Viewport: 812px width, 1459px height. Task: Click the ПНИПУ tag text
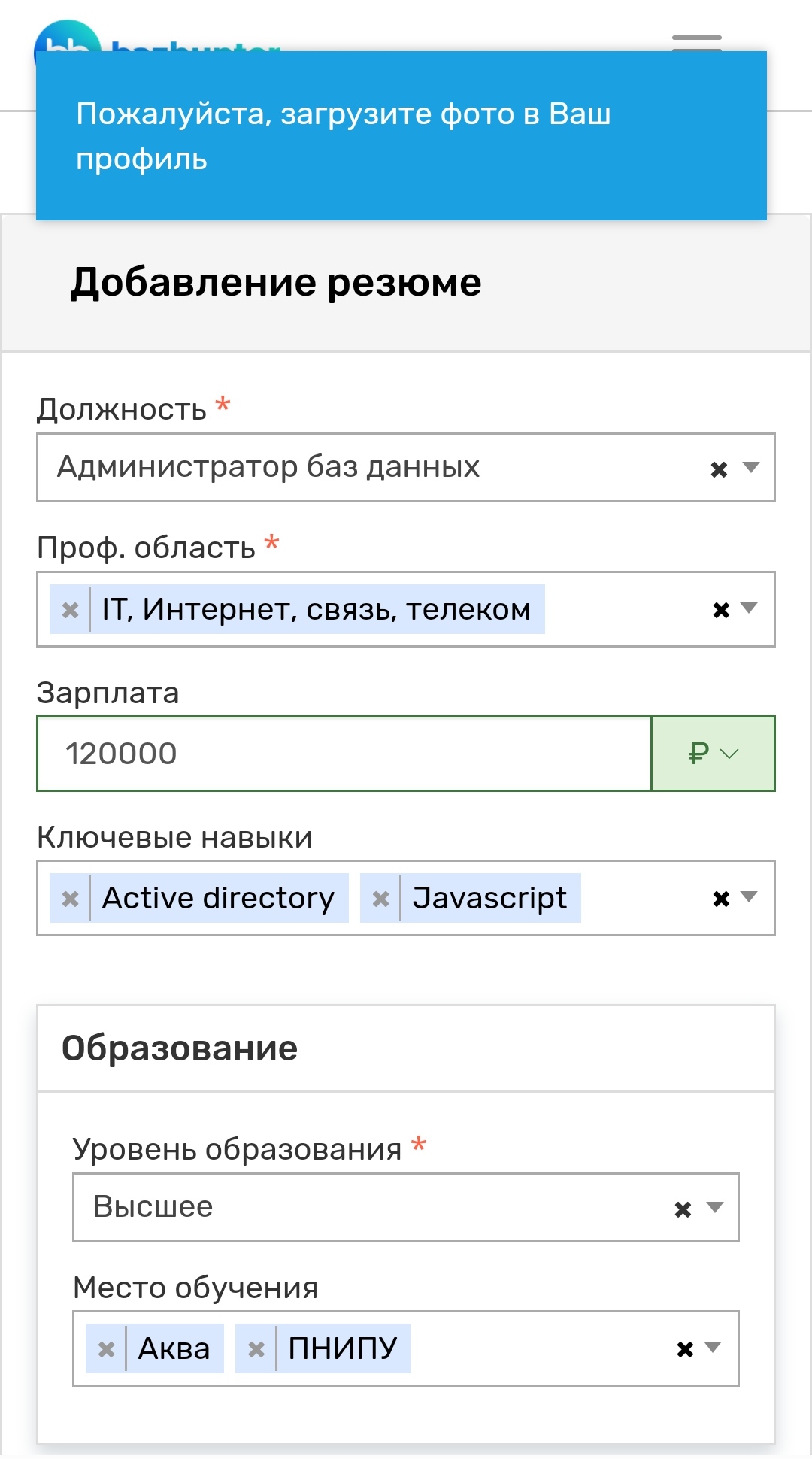(343, 1348)
